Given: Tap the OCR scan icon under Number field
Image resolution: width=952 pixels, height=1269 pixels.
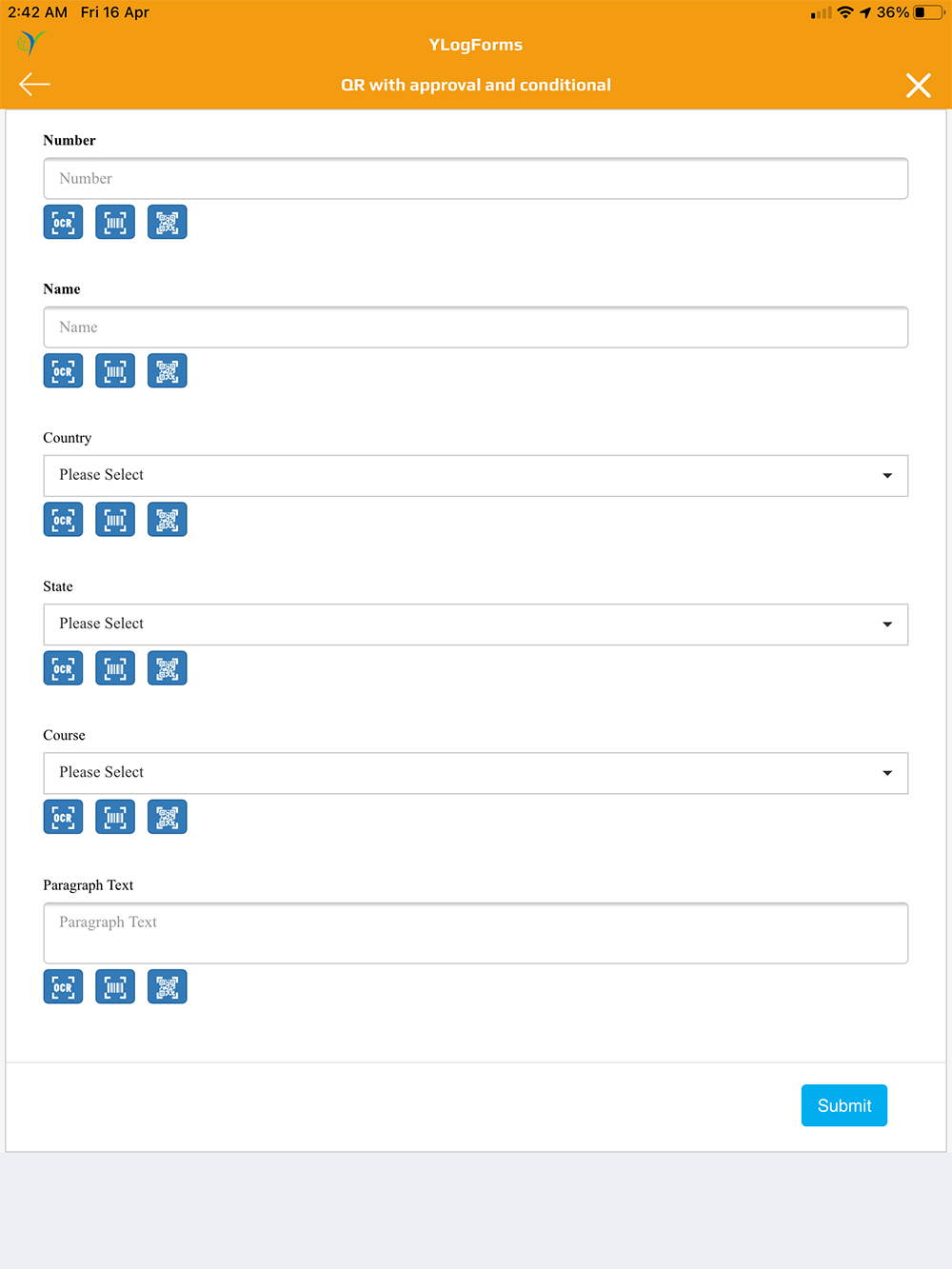Looking at the screenshot, I should [63, 222].
